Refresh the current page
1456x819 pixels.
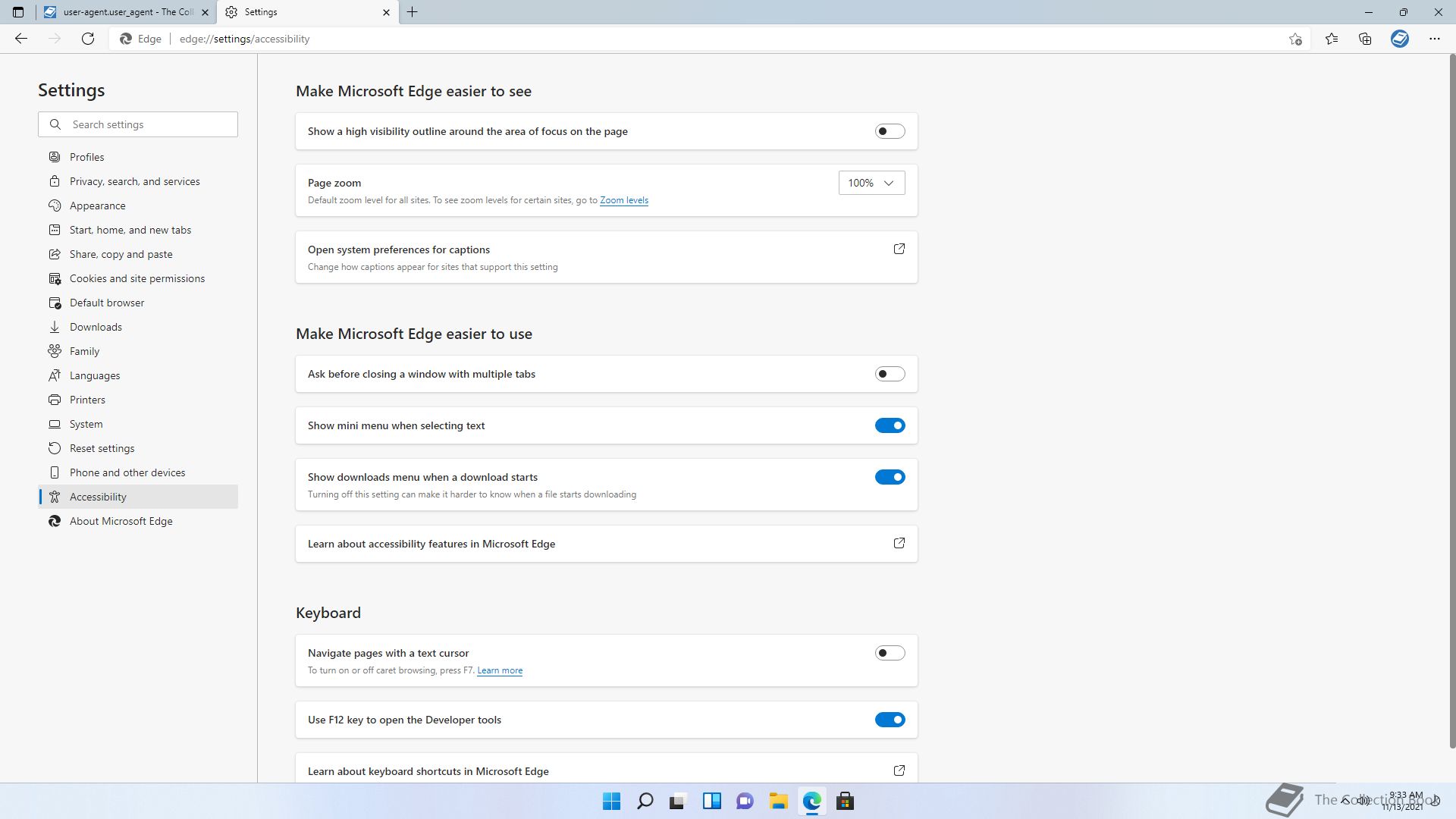pyautogui.click(x=88, y=39)
